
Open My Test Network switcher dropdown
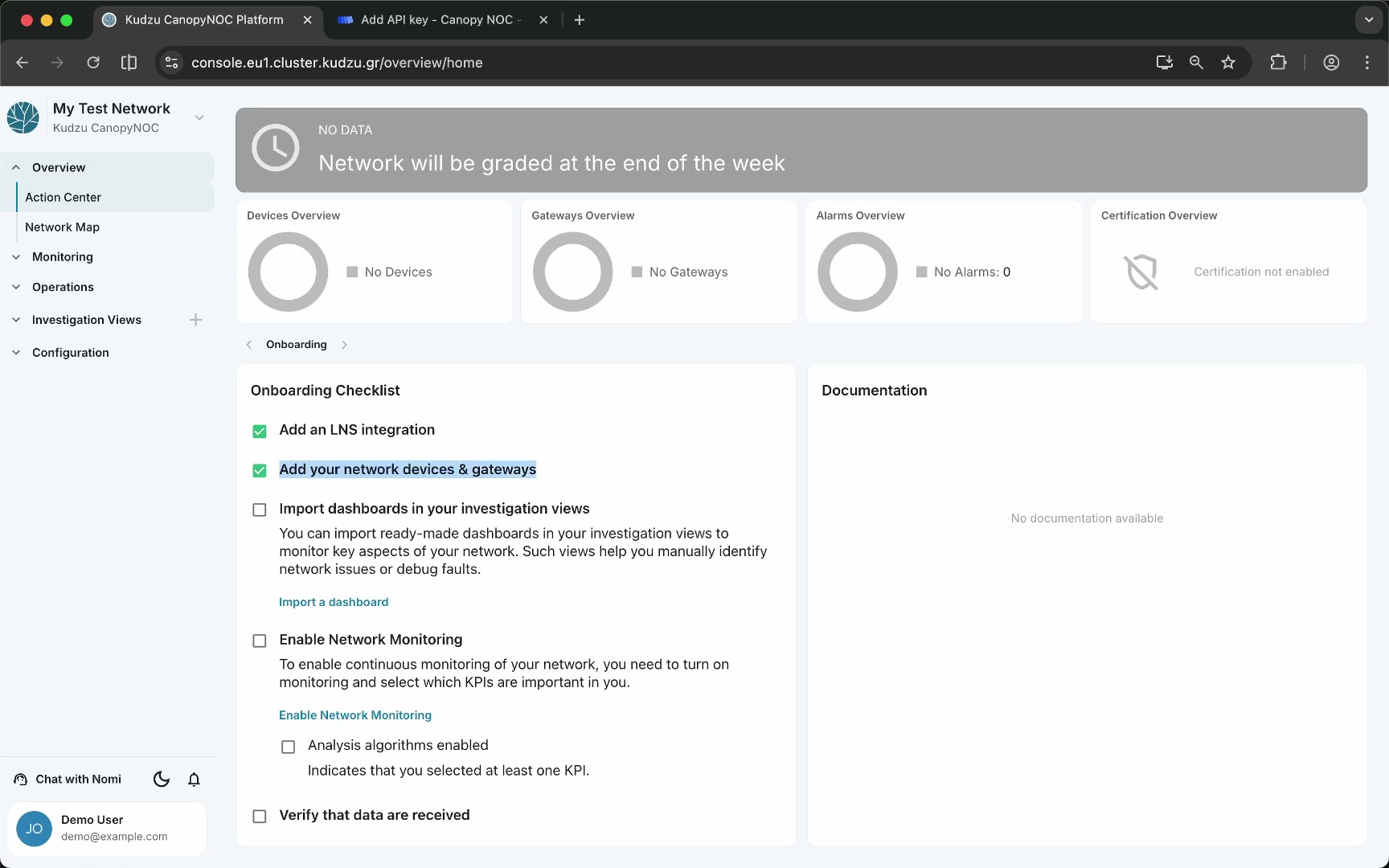(199, 117)
